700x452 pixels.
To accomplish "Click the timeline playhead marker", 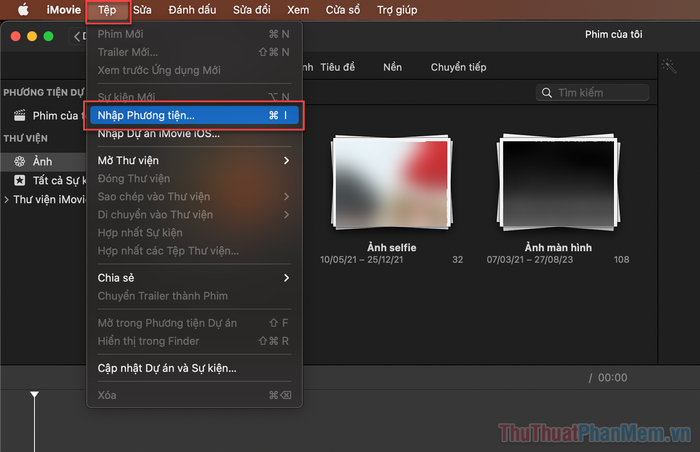I will click(34, 394).
